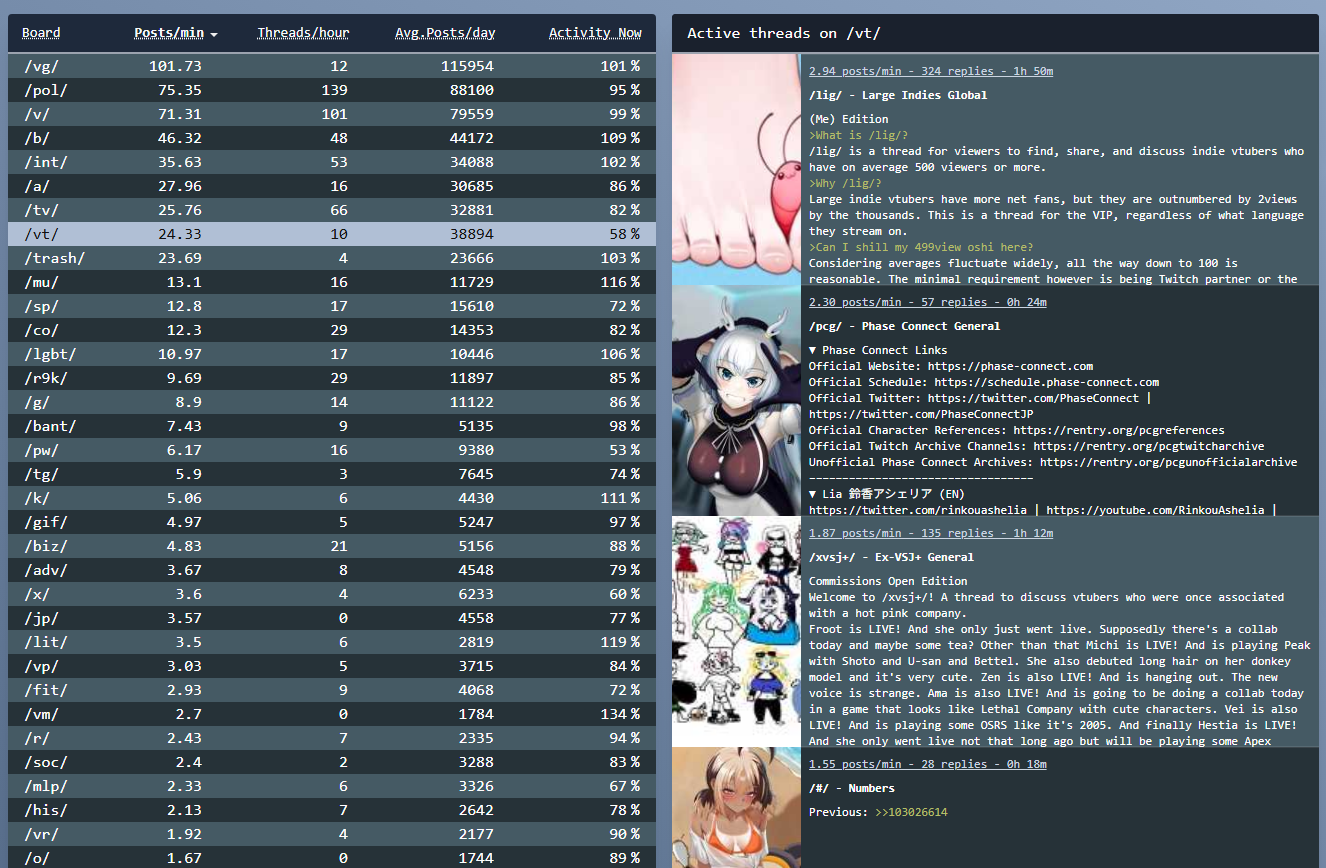The image size is (1326, 868).
Task: Select the /vg/ board row
Action: (x=332, y=66)
